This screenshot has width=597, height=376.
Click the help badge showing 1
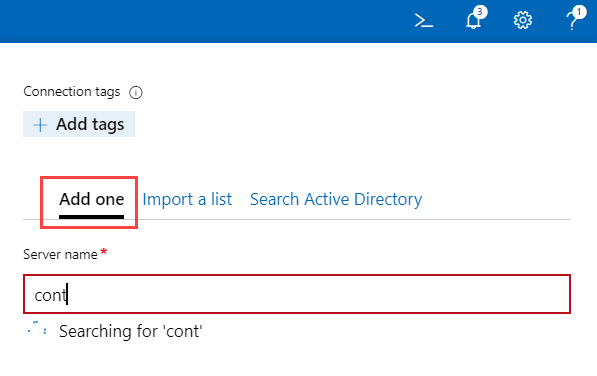pyautogui.click(x=579, y=12)
